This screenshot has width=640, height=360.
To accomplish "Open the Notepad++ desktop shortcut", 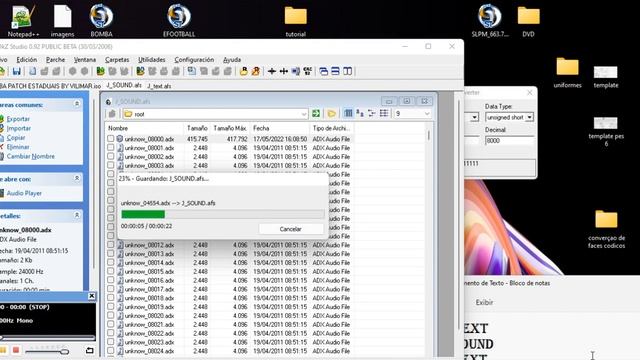I will tap(22, 21).
